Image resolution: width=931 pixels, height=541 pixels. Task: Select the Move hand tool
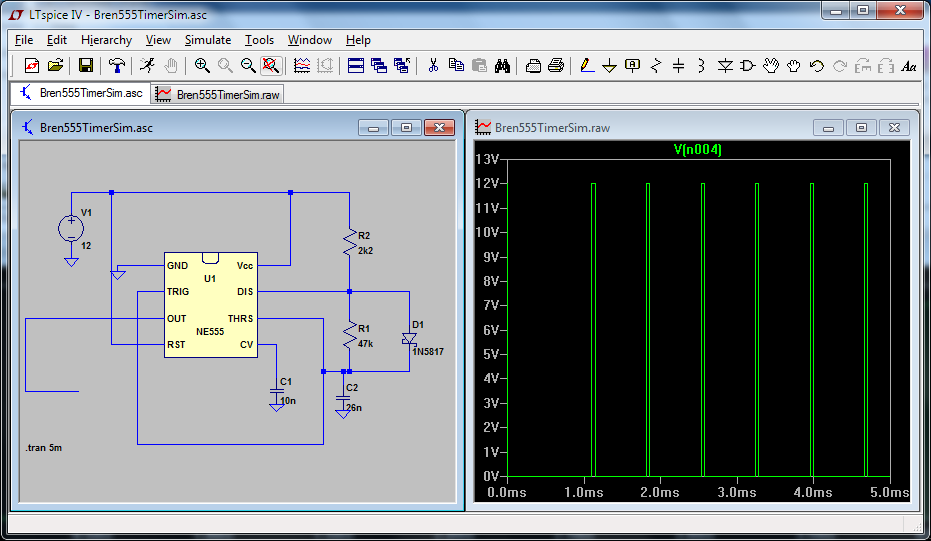pyautogui.click(x=771, y=65)
